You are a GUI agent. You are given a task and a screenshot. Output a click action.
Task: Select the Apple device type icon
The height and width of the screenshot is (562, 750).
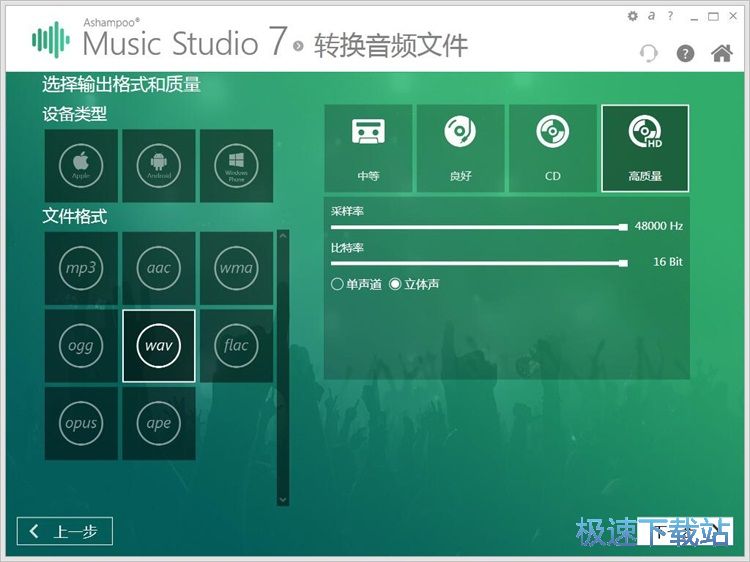pyautogui.click(x=81, y=165)
